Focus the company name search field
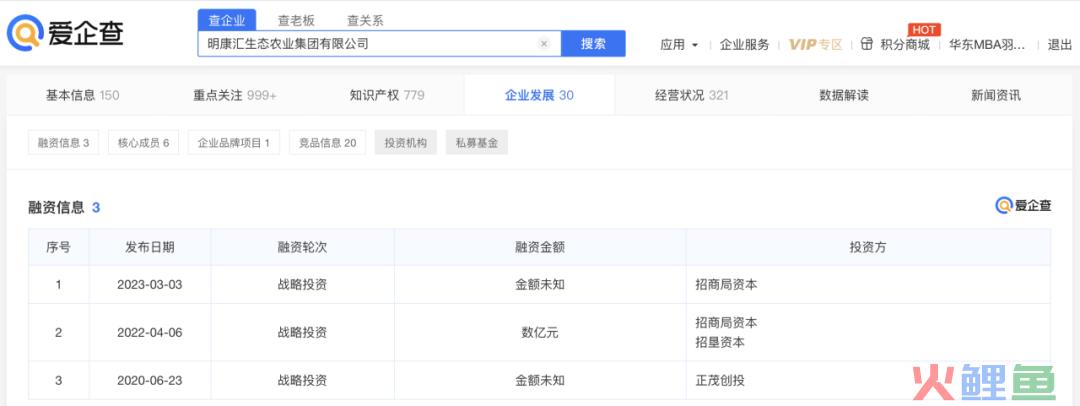The height and width of the screenshot is (406, 1080). click(x=380, y=44)
